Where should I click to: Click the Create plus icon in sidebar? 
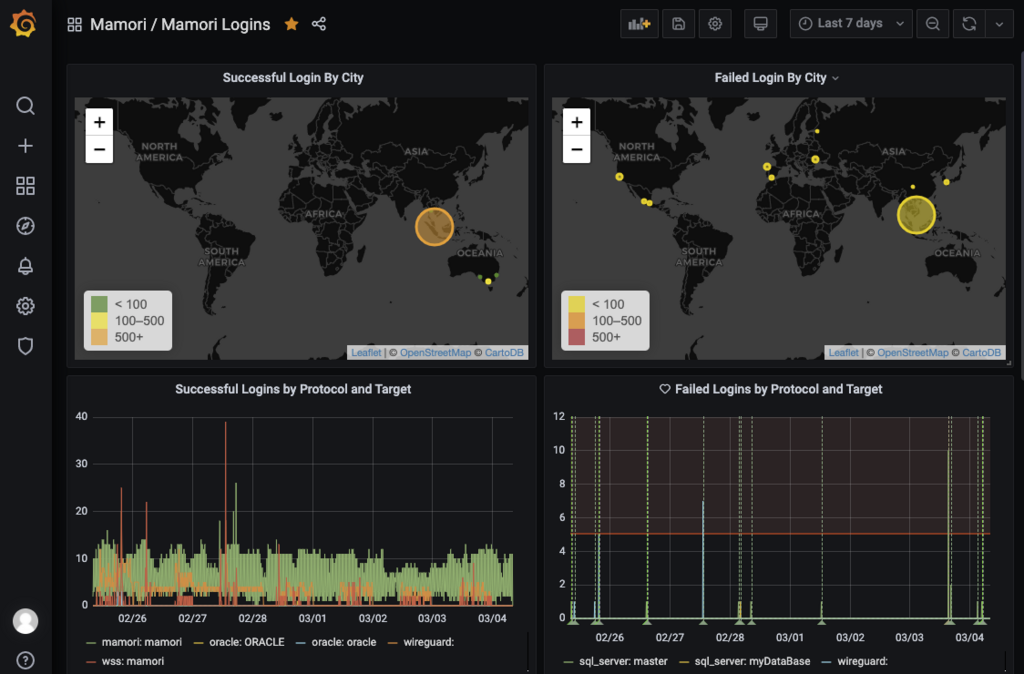(x=26, y=146)
